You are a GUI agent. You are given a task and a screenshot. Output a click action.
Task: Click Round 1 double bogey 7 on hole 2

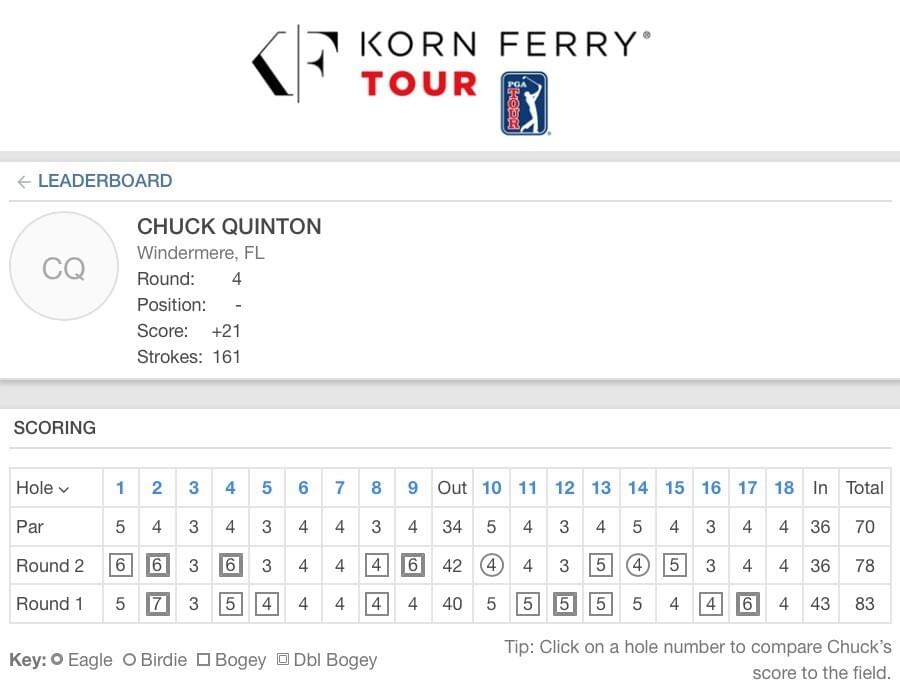[157, 604]
